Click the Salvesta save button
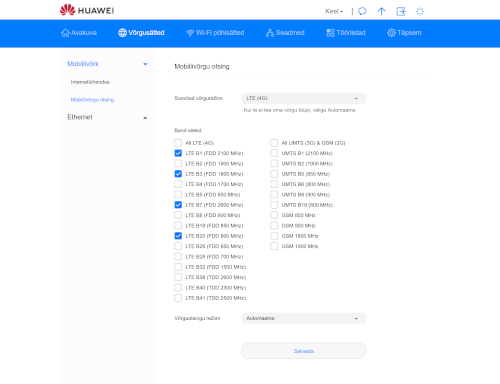The height and width of the screenshot is (384, 500). [x=304, y=351]
